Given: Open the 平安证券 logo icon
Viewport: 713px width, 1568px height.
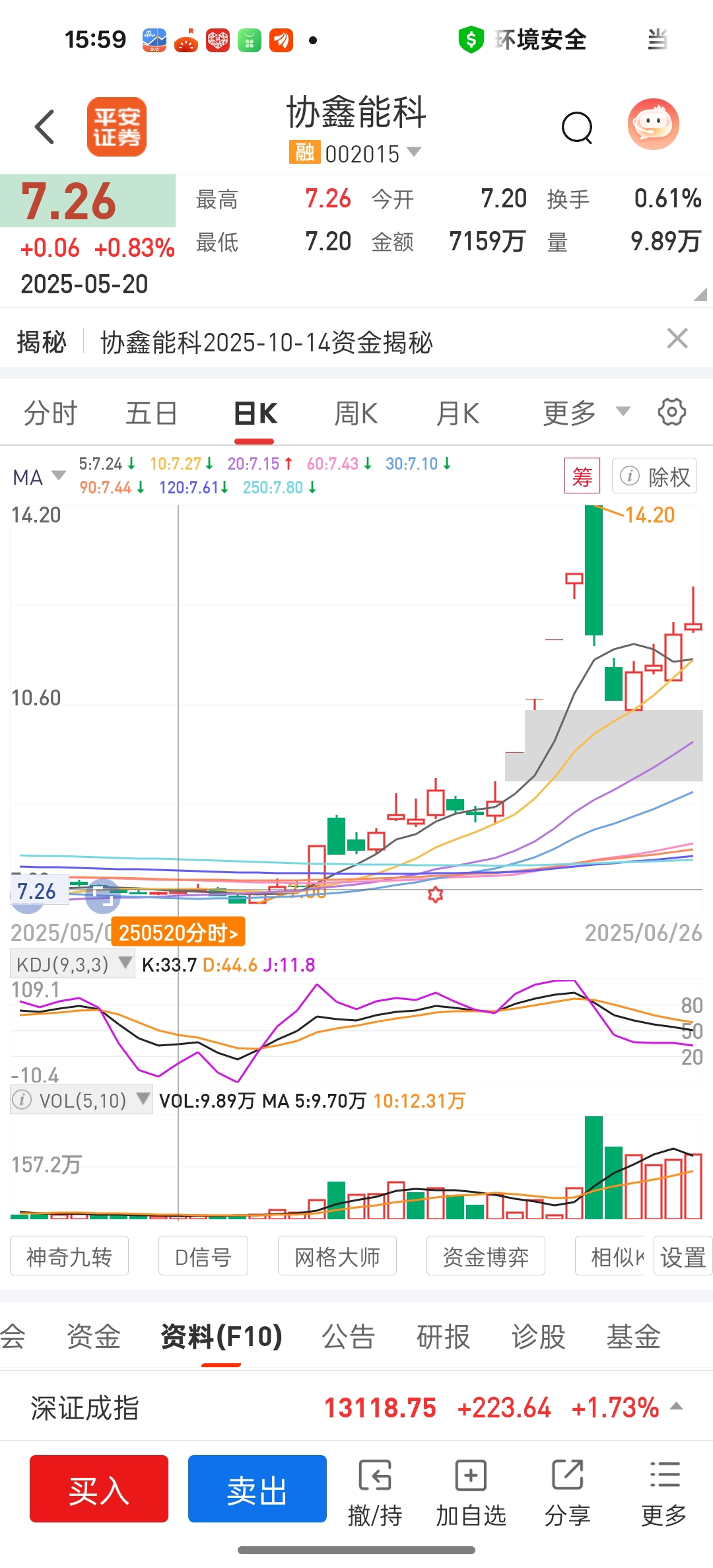Looking at the screenshot, I should [117, 127].
